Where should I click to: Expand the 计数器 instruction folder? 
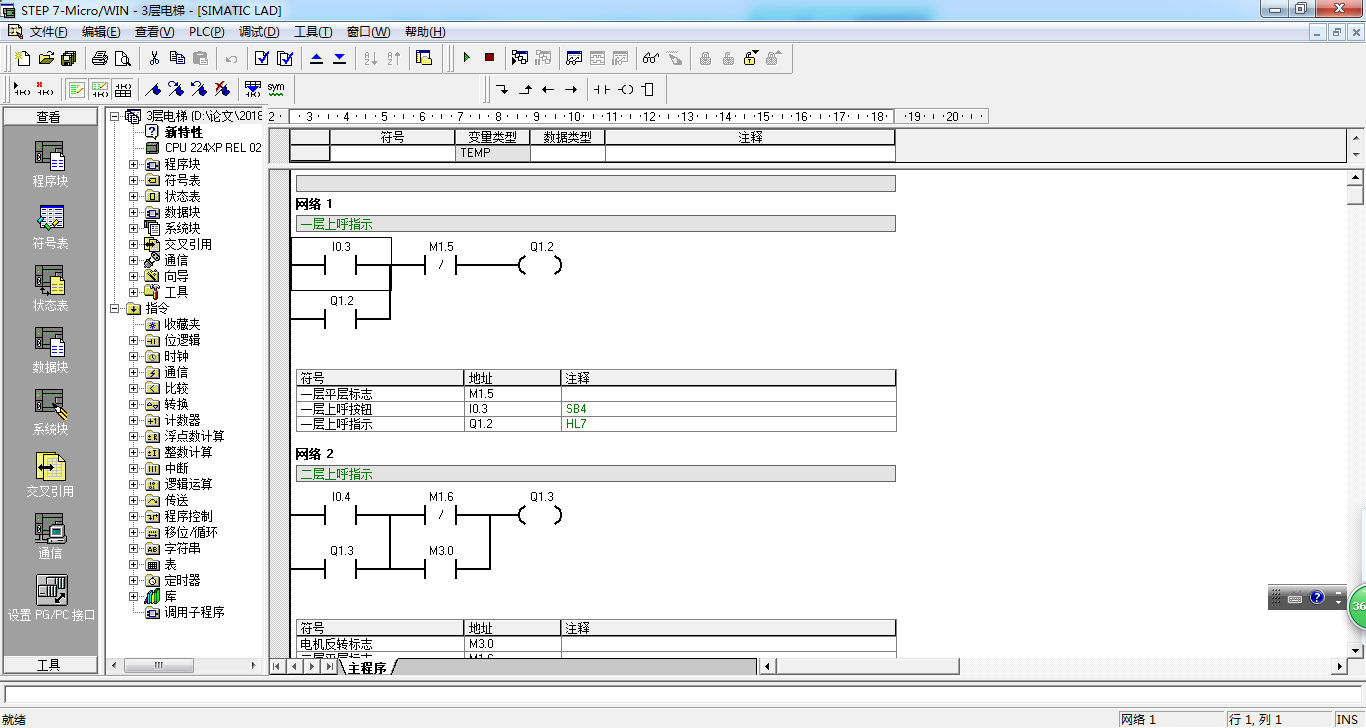pos(134,420)
